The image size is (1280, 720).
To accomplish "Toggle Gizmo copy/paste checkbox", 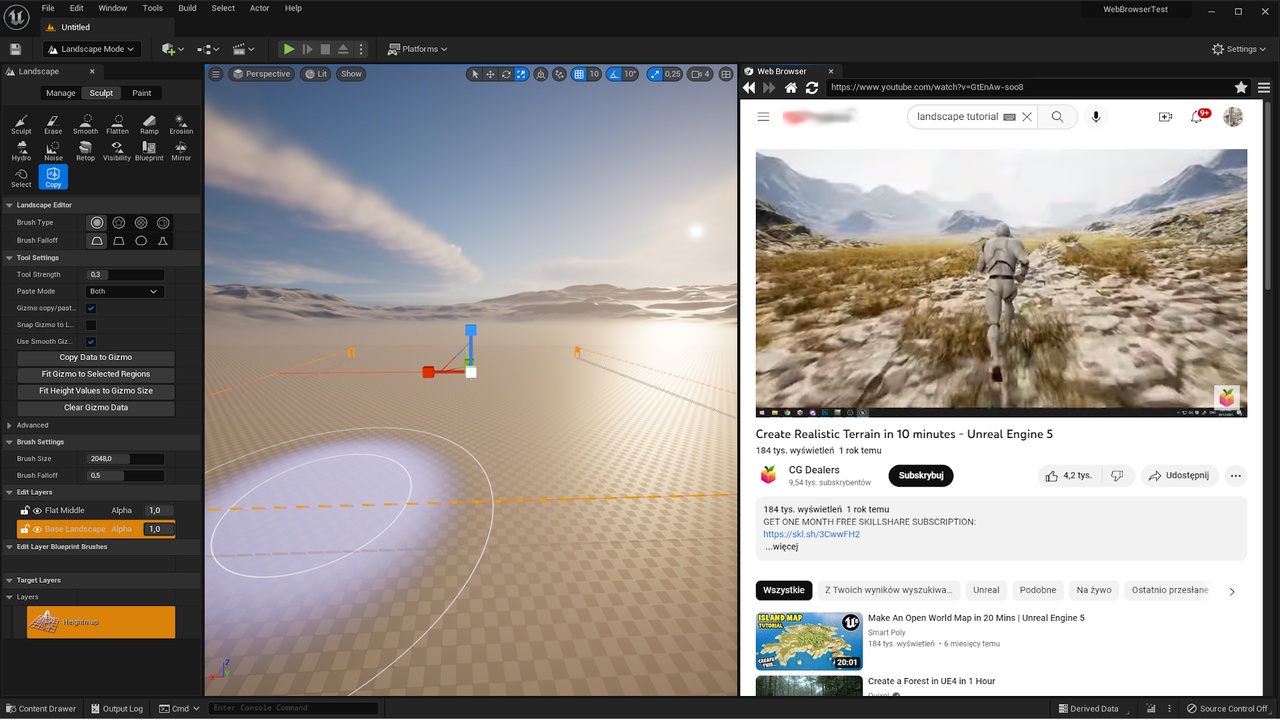I will click(91, 308).
